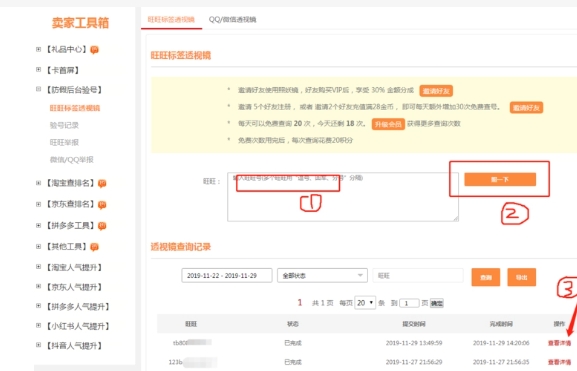This screenshot has height=371, width=577.
Task: Expand the 【淘宝人气提升】 tree node
Action: tap(38, 266)
